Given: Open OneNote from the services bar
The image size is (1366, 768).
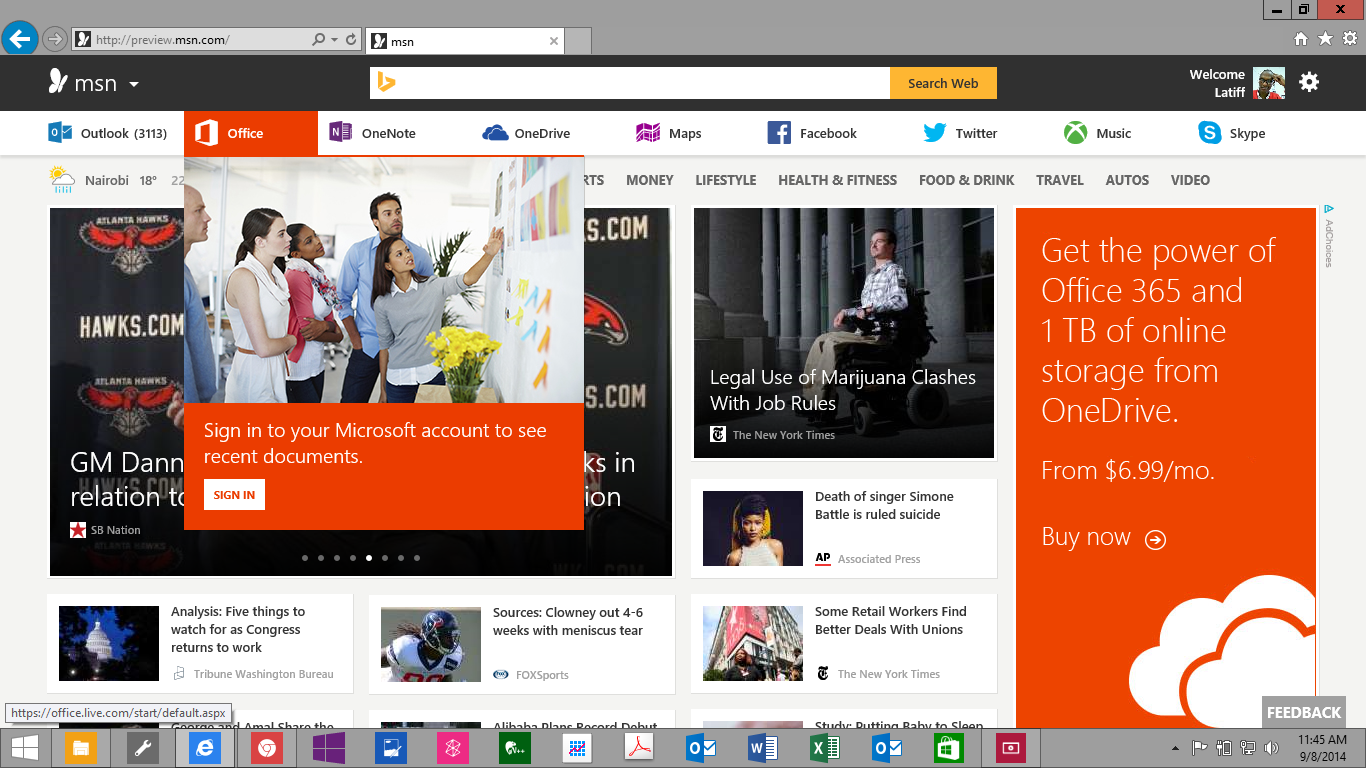Looking at the screenshot, I should pos(372,133).
